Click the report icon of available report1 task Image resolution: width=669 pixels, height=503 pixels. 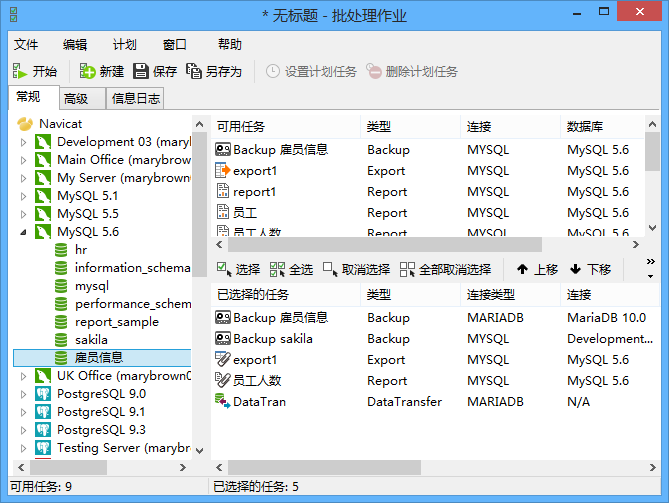[223, 191]
